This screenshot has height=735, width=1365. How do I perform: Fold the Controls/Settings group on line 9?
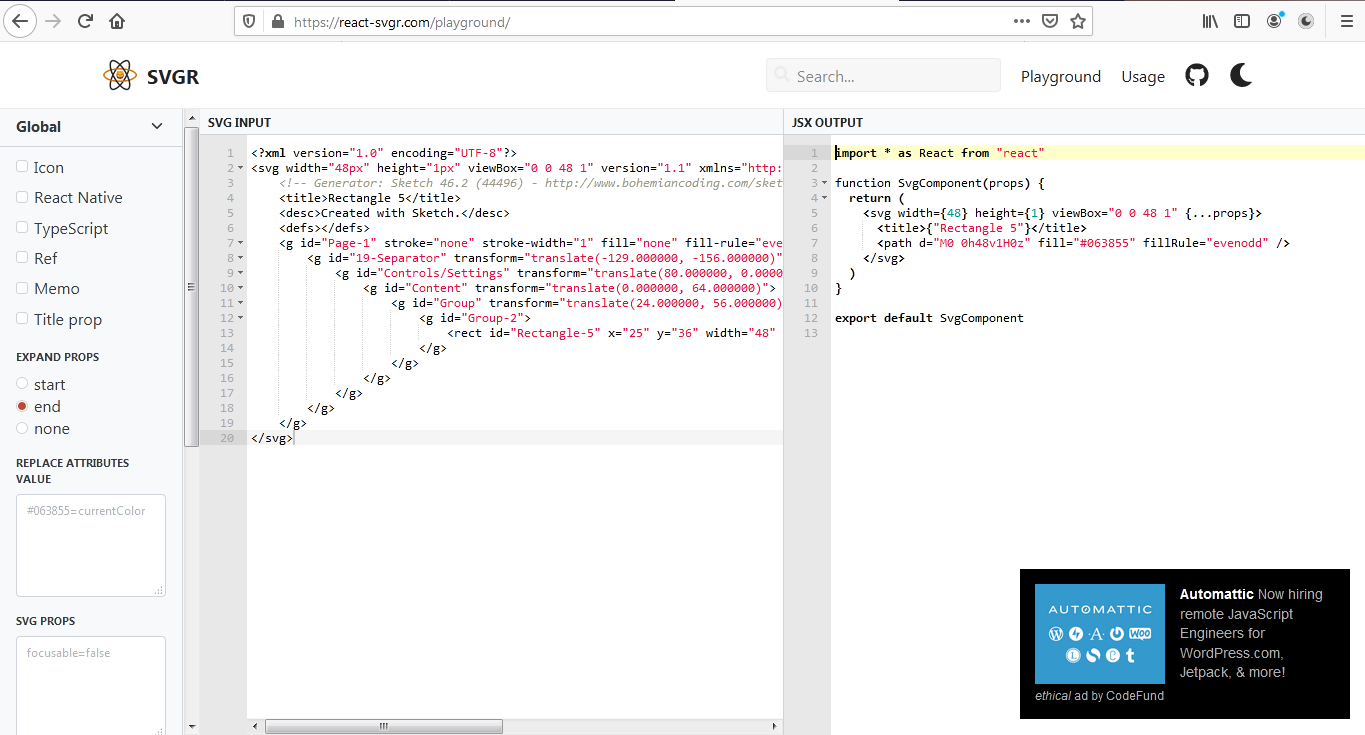[242, 273]
